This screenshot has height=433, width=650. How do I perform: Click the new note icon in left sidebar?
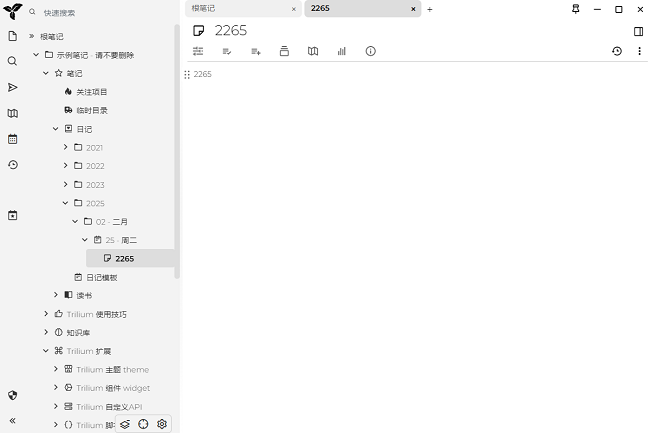click(x=13, y=36)
